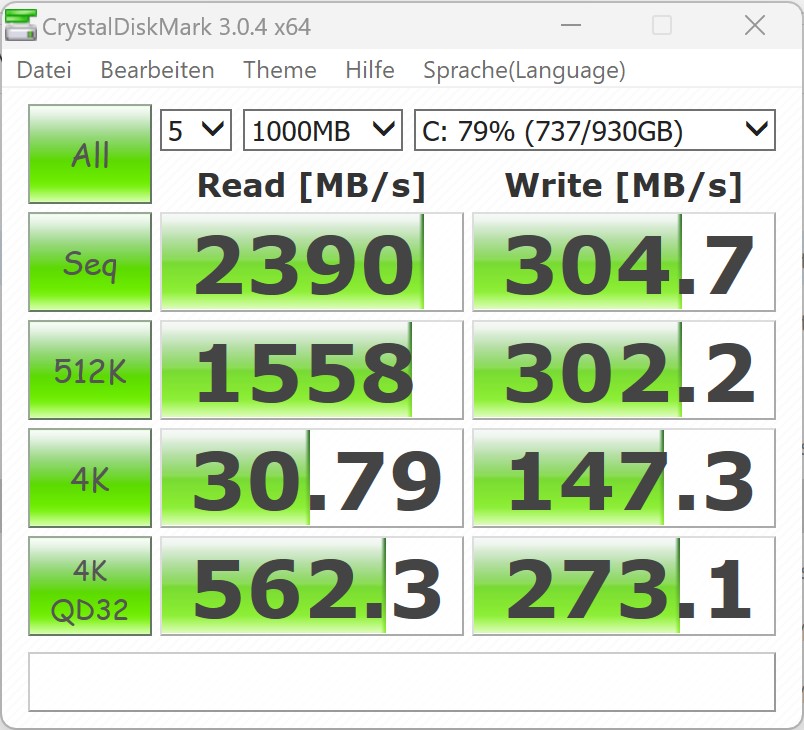The width and height of the screenshot is (804, 730).
Task: Close the CrystalDiskMark window
Action: [x=755, y=25]
